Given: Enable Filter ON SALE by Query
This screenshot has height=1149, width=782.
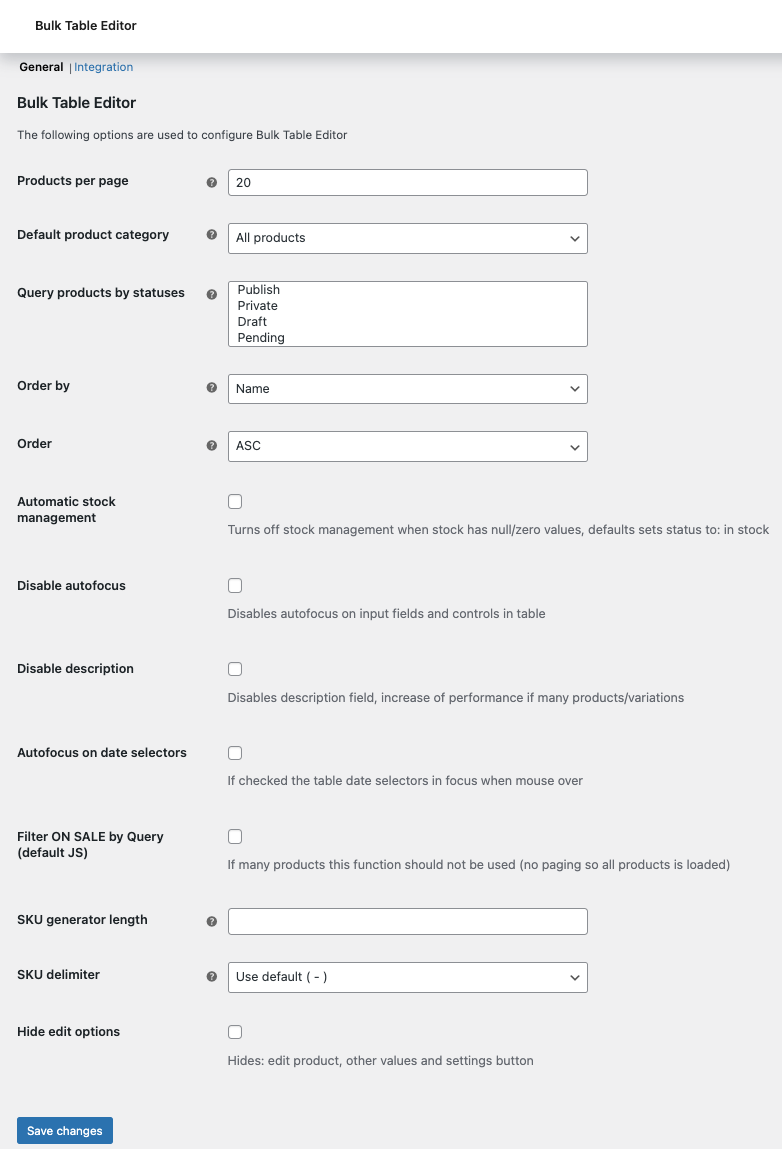Looking at the screenshot, I should (234, 836).
